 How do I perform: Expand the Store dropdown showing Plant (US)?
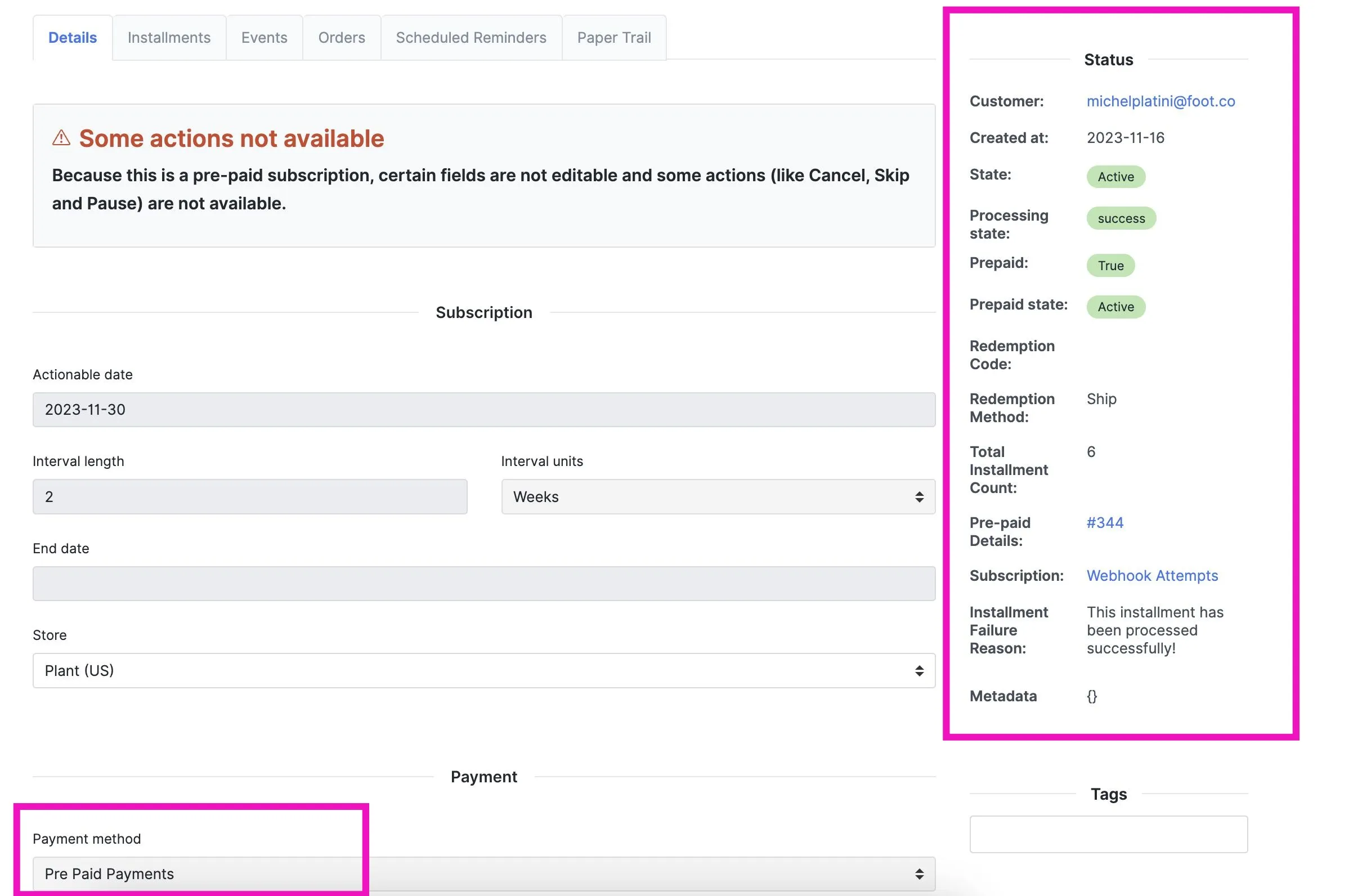point(484,670)
